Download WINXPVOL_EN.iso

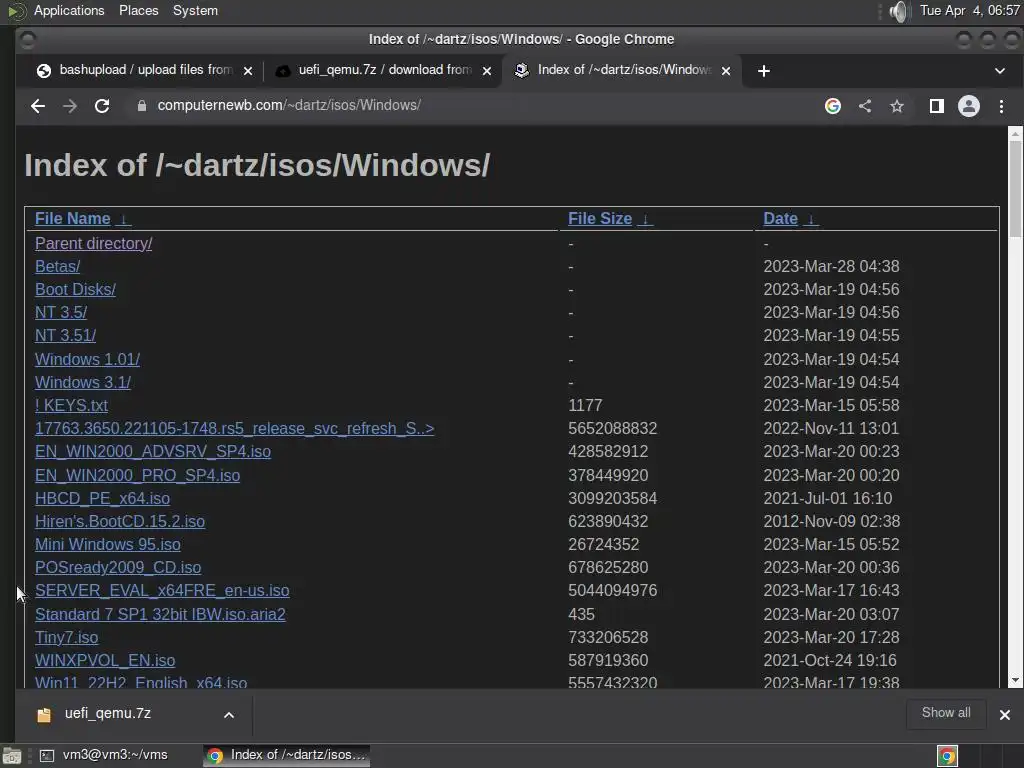pyautogui.click(x=105, y=660)
